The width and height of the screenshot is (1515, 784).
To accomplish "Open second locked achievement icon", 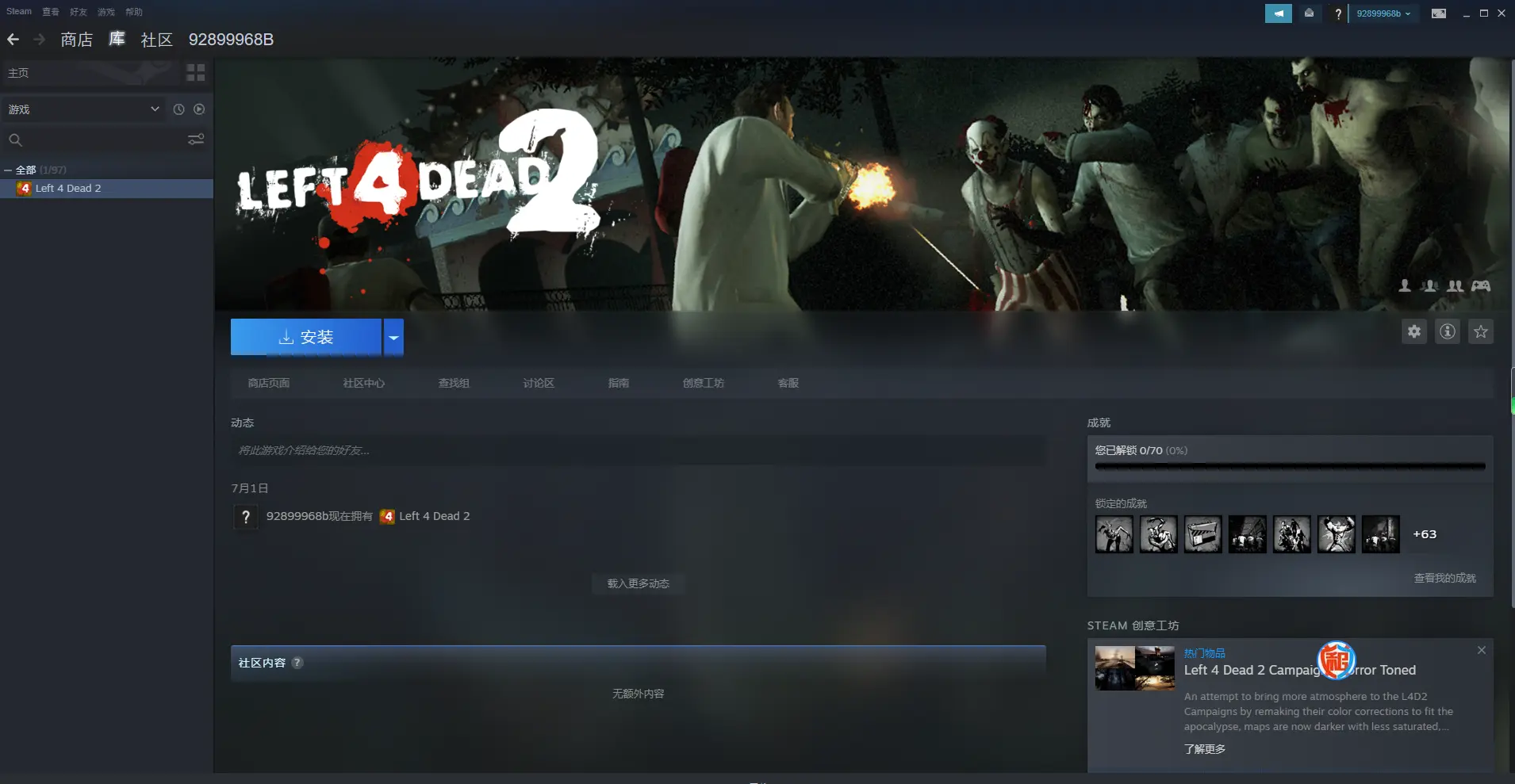I will pos(1158,534).
